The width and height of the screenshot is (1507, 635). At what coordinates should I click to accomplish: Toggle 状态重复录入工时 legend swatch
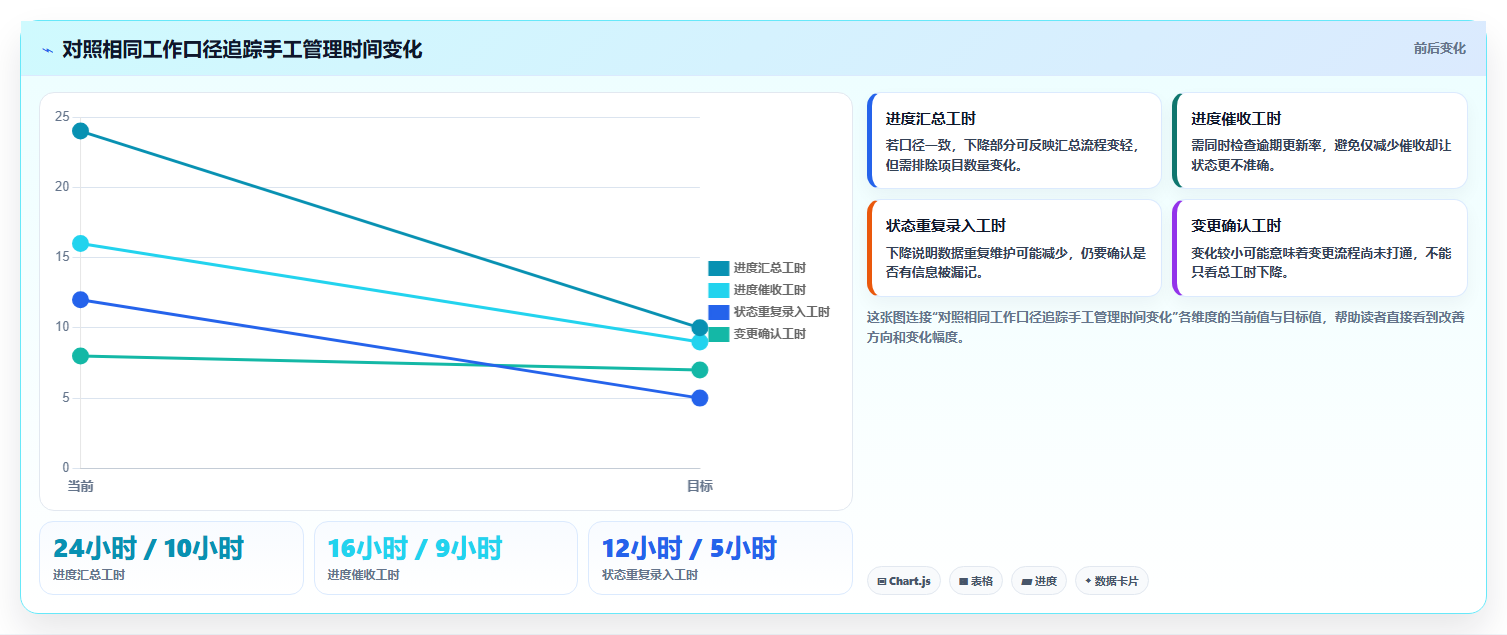point(718,312)
